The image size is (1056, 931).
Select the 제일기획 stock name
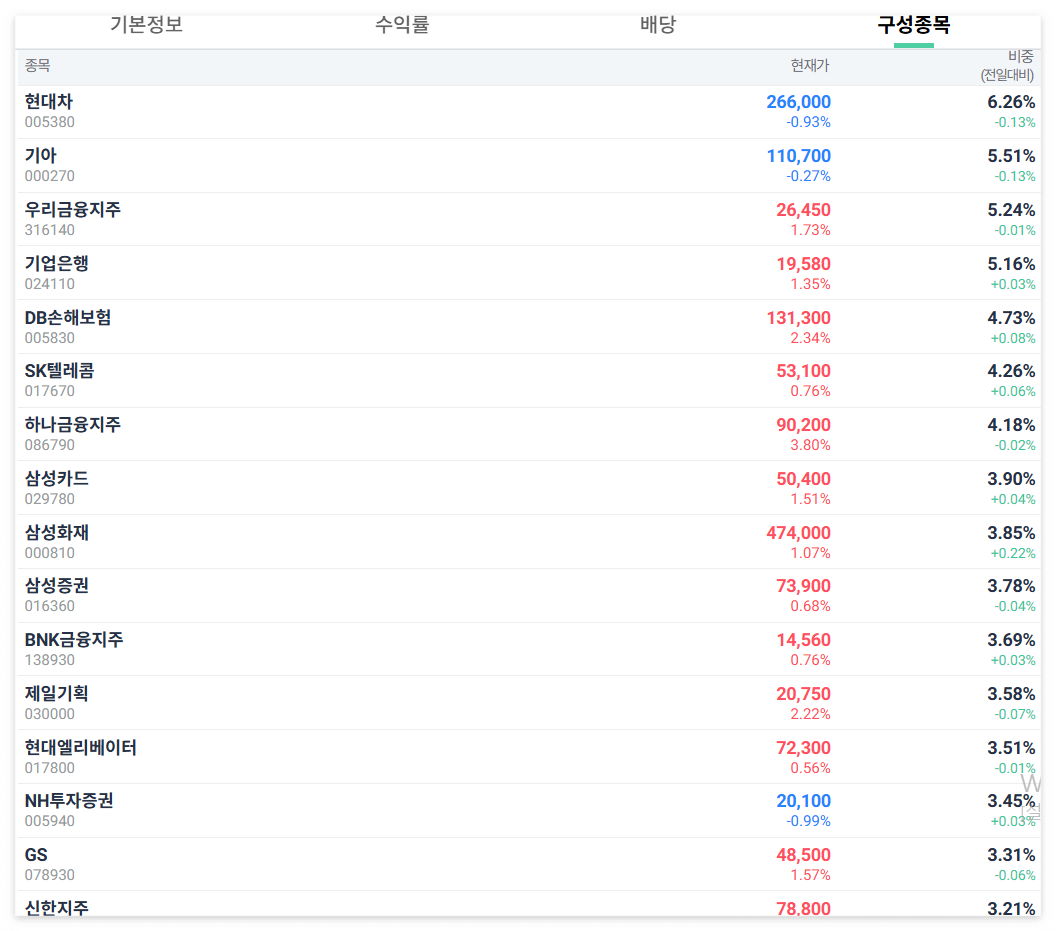(x=57, y=693)
